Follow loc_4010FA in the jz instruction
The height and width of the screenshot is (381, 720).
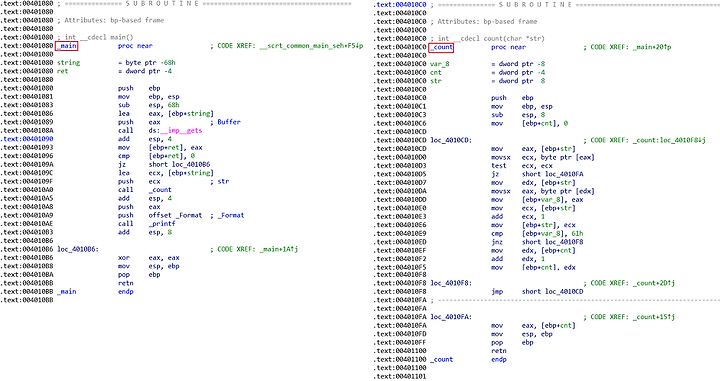click(x=564, y=174)
